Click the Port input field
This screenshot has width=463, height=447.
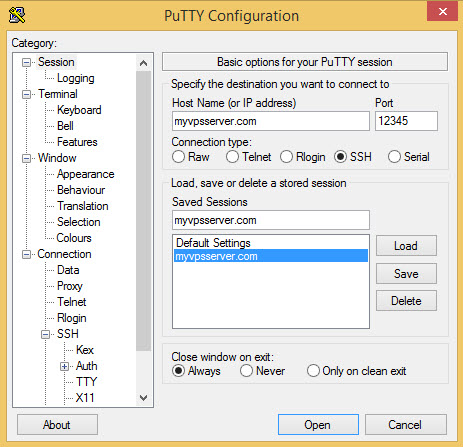tap(406, 121)
